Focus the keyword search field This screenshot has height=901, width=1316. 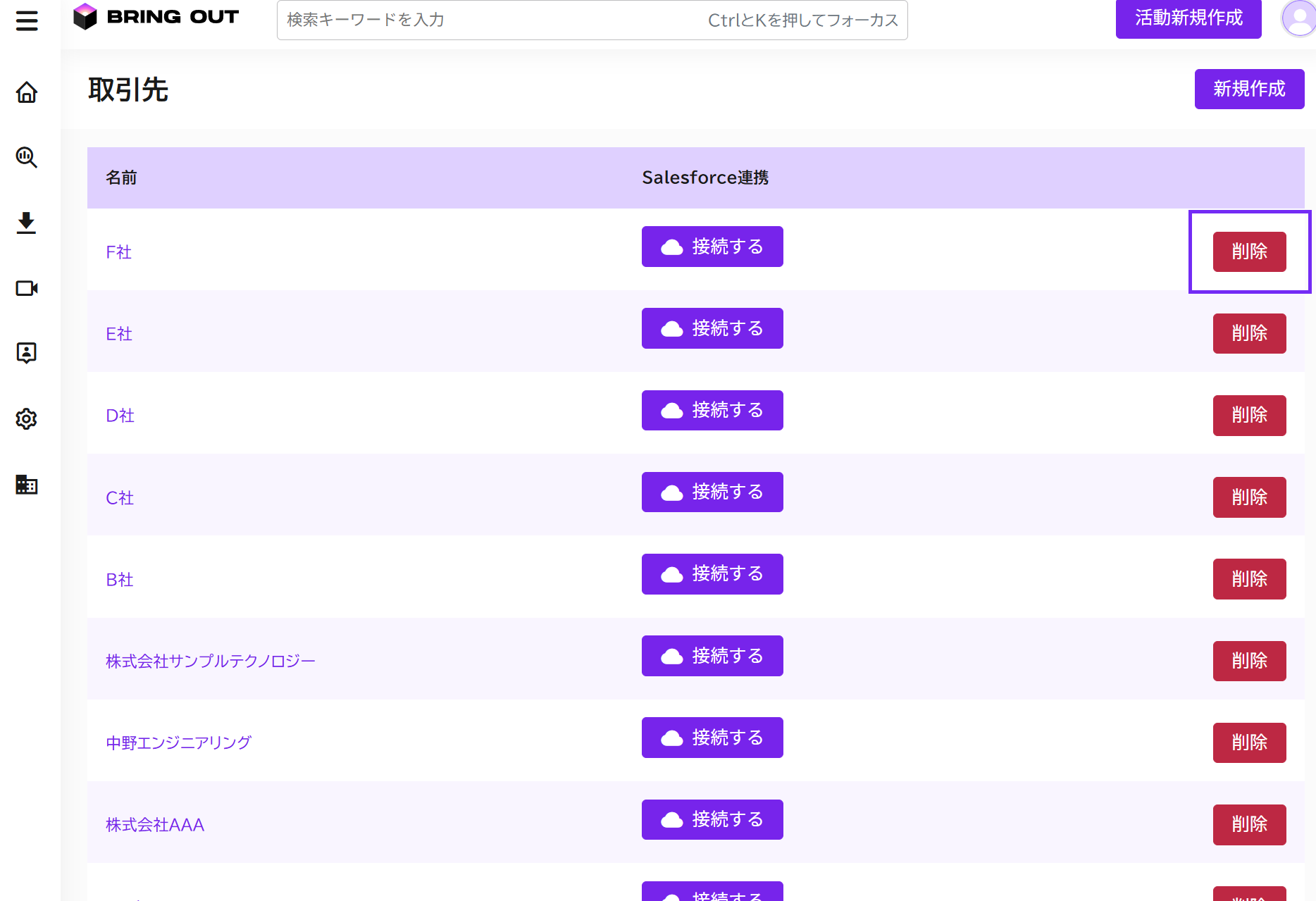tap(592, 20)
